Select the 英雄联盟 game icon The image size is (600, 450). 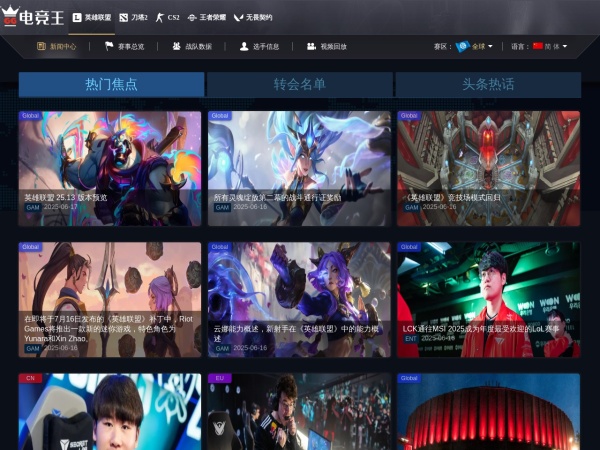click(77, 18)
